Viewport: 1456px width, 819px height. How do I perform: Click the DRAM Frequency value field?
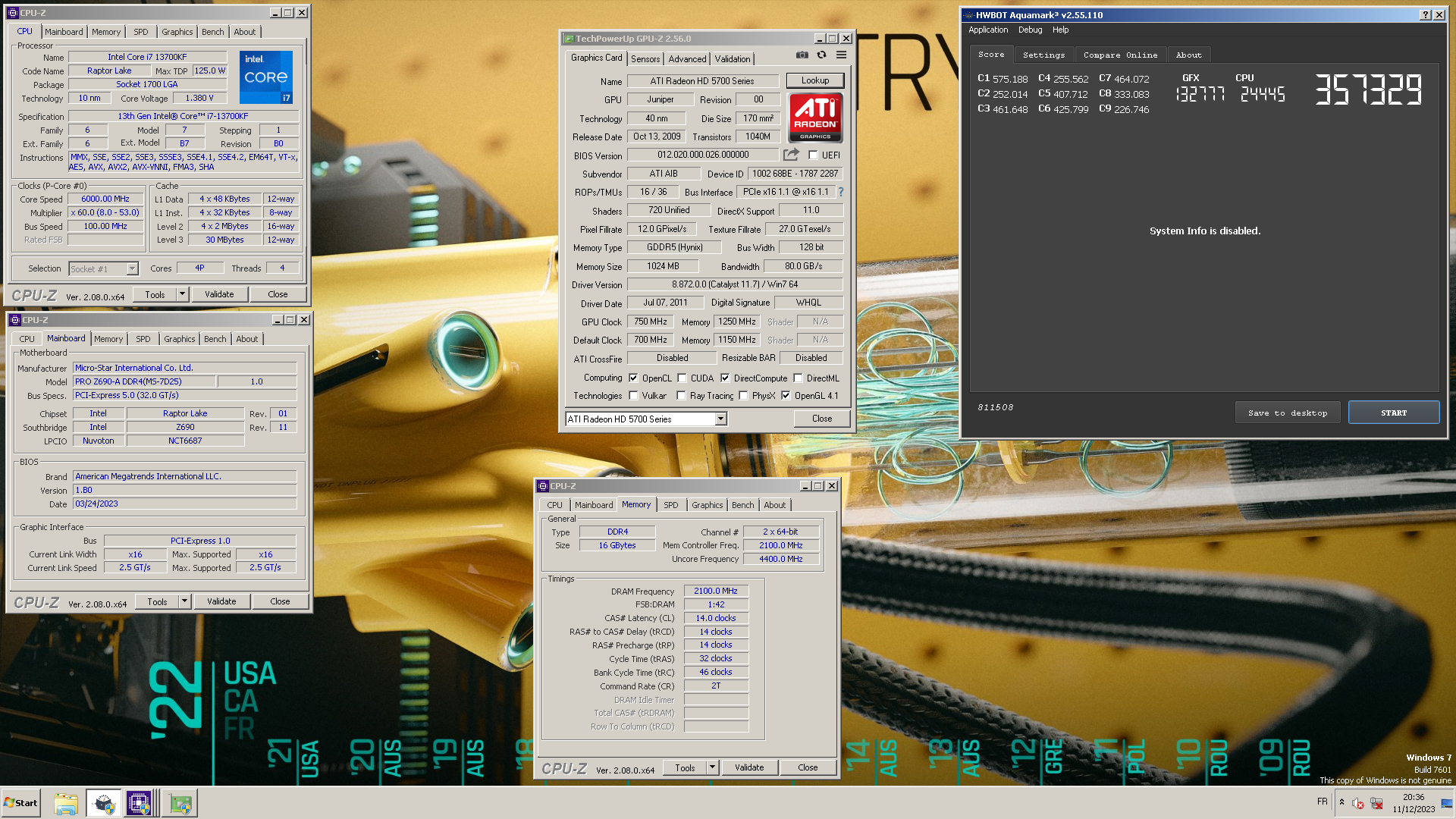715,591
